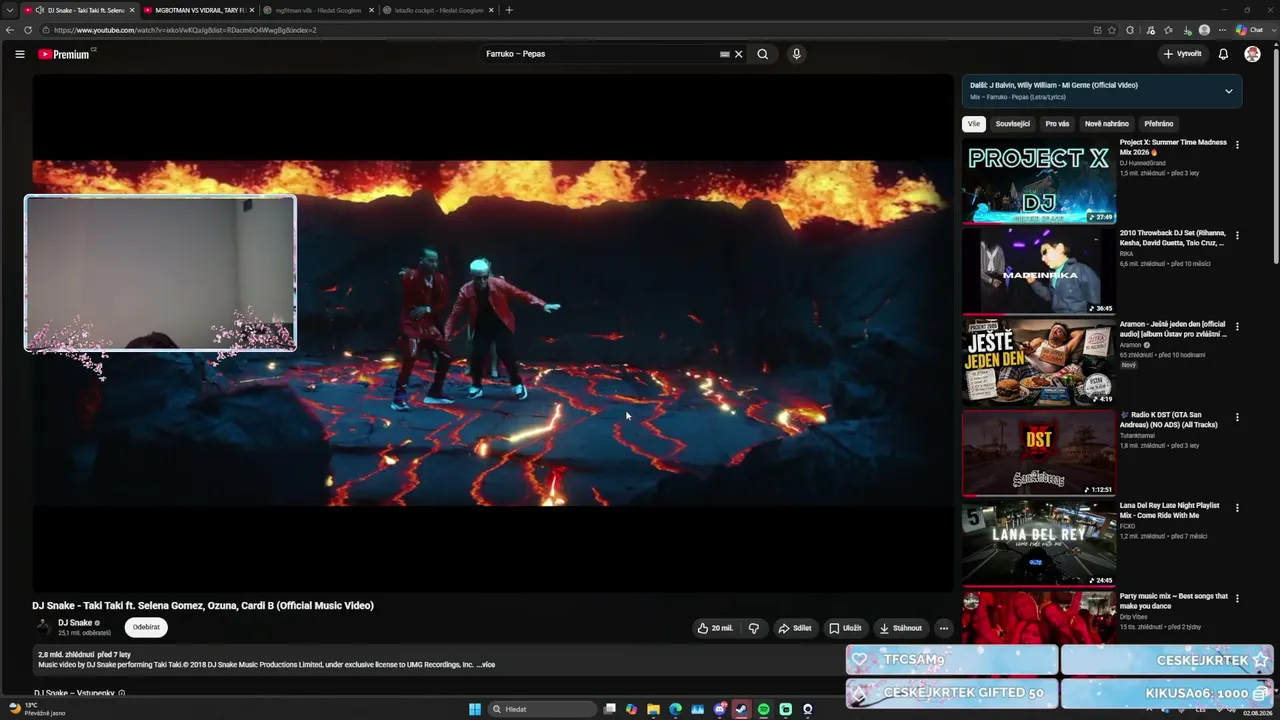Like the Taki Taki video

coord(715,628)
